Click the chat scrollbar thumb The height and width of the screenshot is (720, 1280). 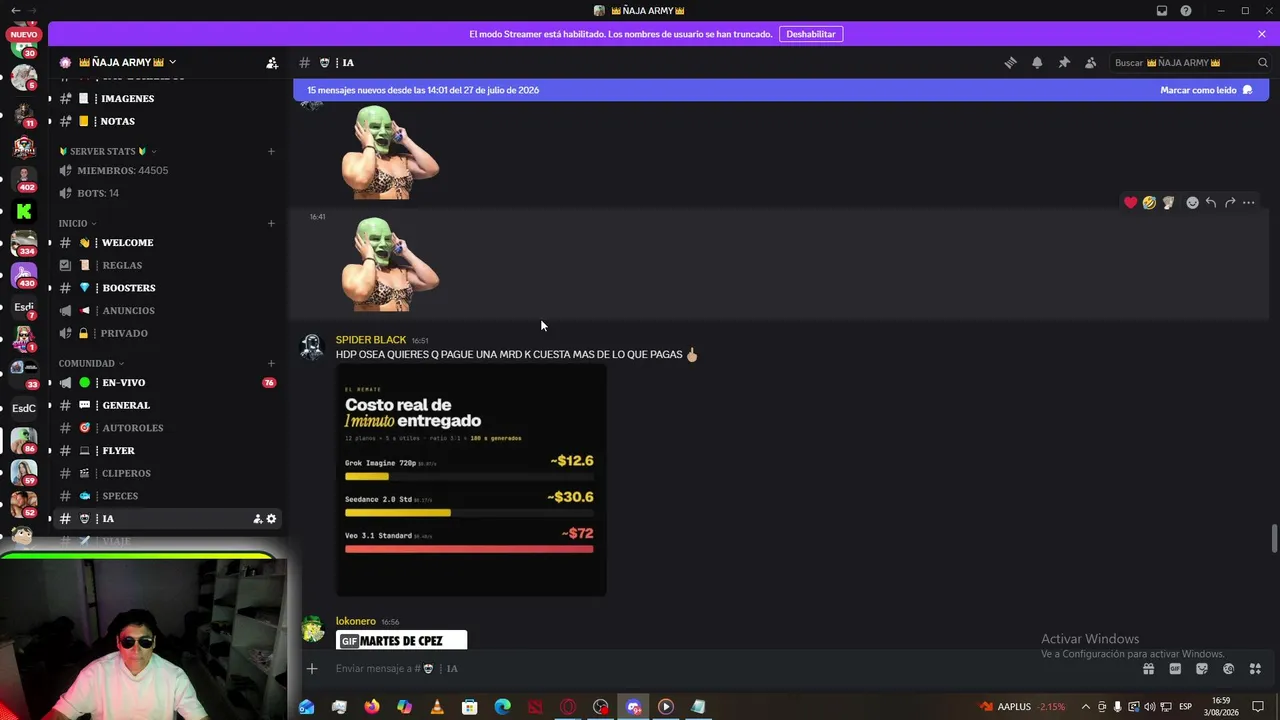point(1274,537)
